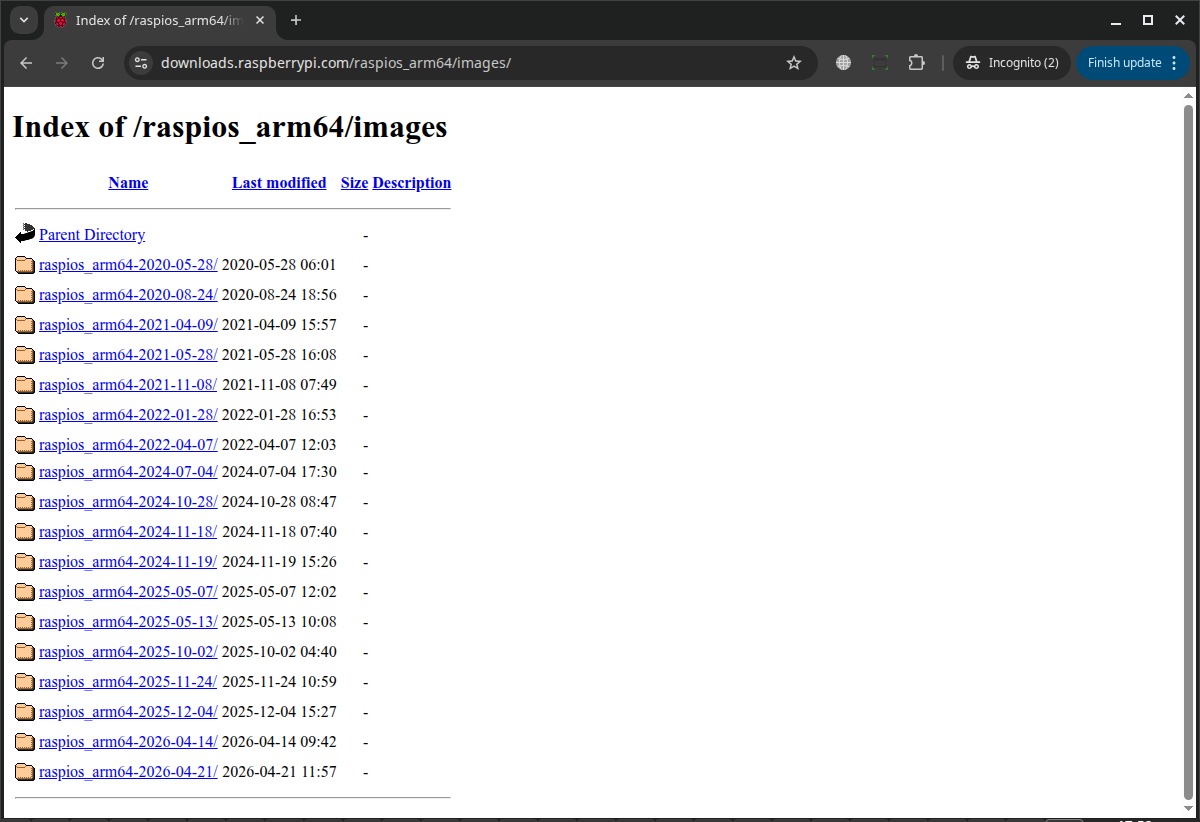
Task: Go to Parent Directory link
Action: 92,235
